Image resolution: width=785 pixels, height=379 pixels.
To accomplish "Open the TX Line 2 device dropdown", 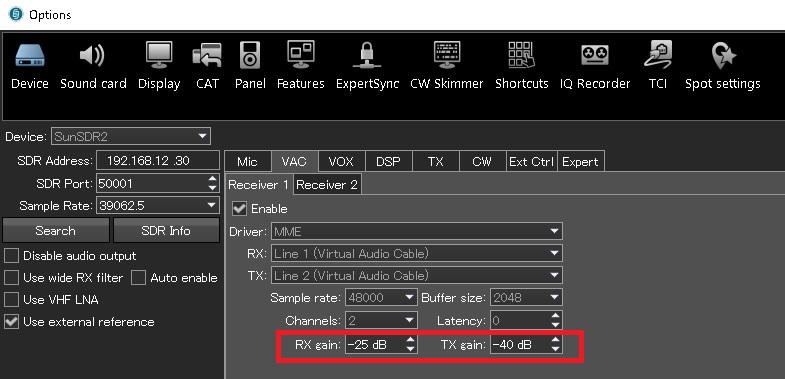I will click(x=417, y=275).
